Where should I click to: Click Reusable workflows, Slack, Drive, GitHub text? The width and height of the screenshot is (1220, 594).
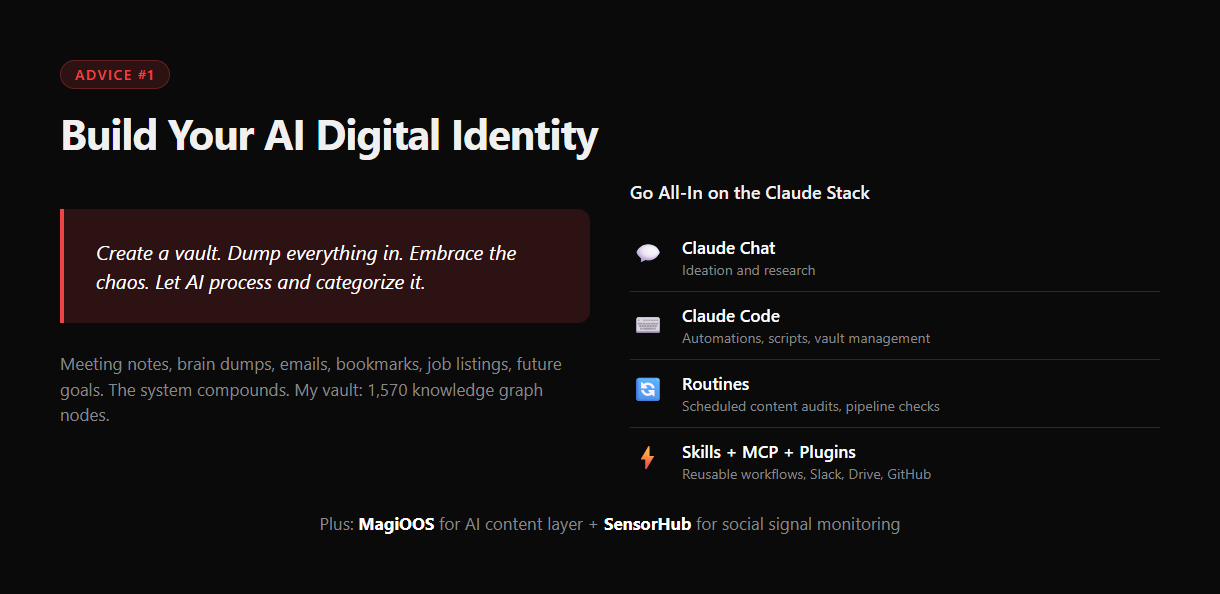coord(806,474)
